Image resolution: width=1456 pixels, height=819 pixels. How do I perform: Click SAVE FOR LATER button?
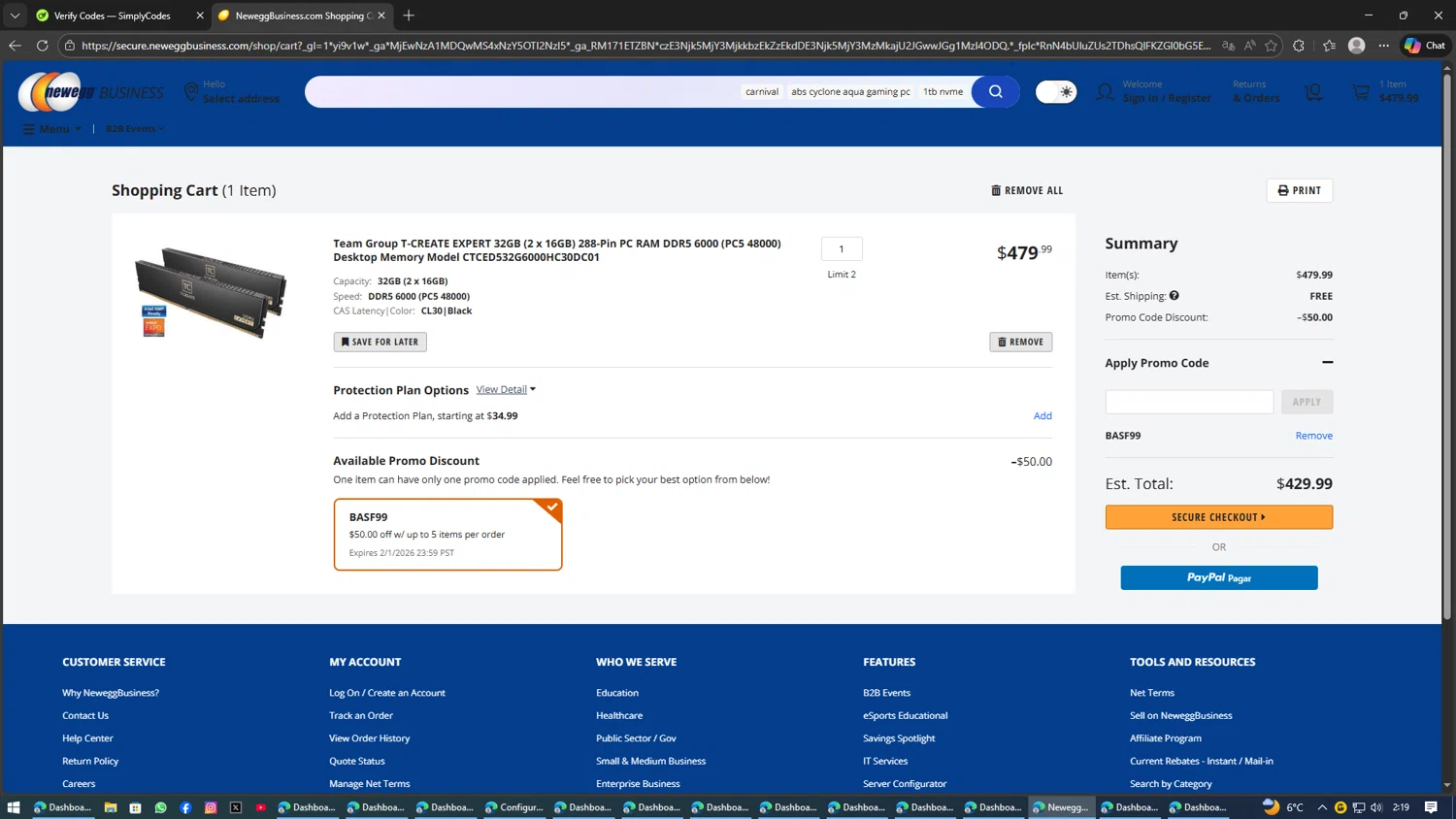(380, 342)
